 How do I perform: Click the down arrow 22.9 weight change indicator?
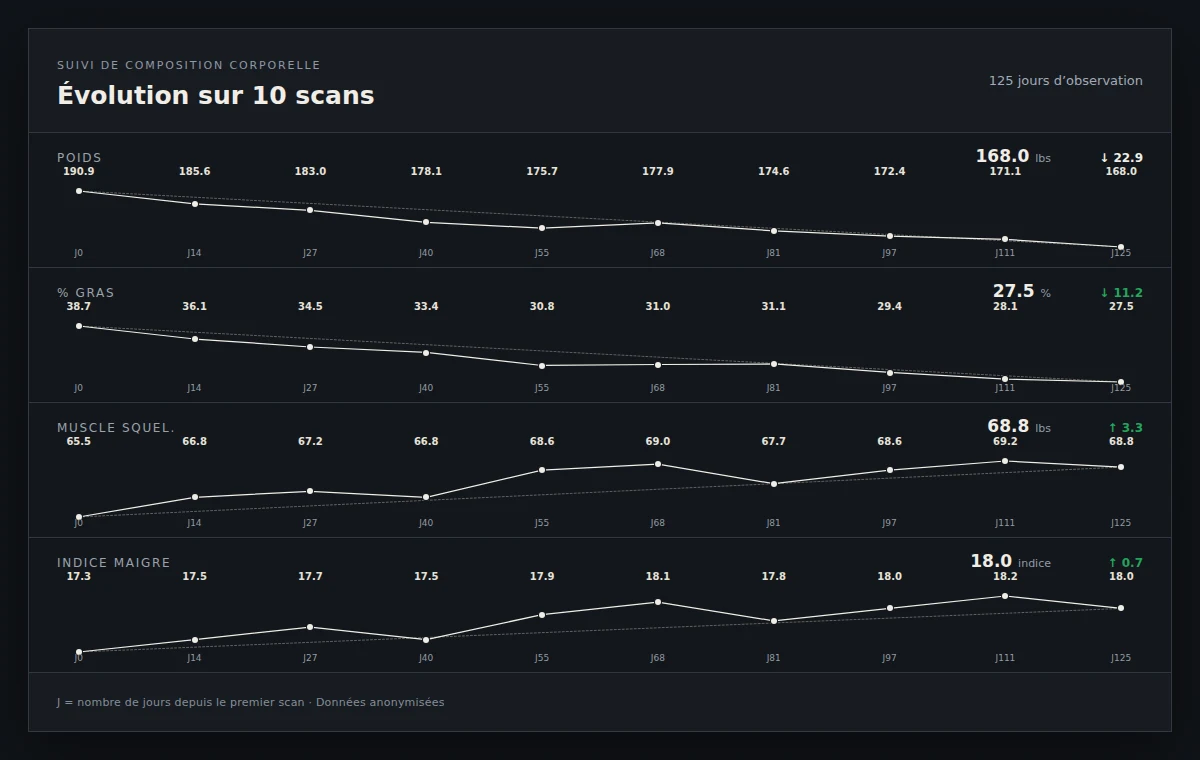click(x=1121, y=158)
